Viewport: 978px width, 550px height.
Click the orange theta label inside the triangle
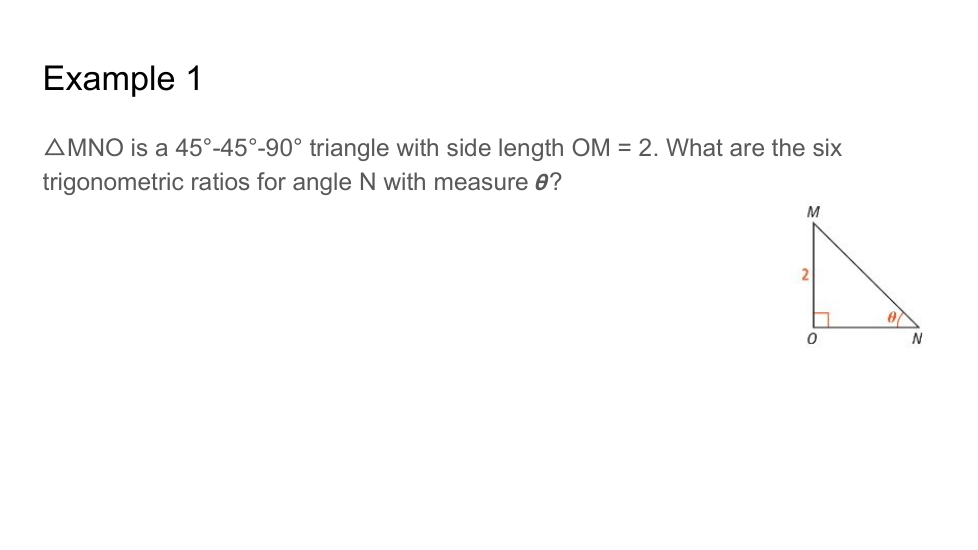point(890,317)
